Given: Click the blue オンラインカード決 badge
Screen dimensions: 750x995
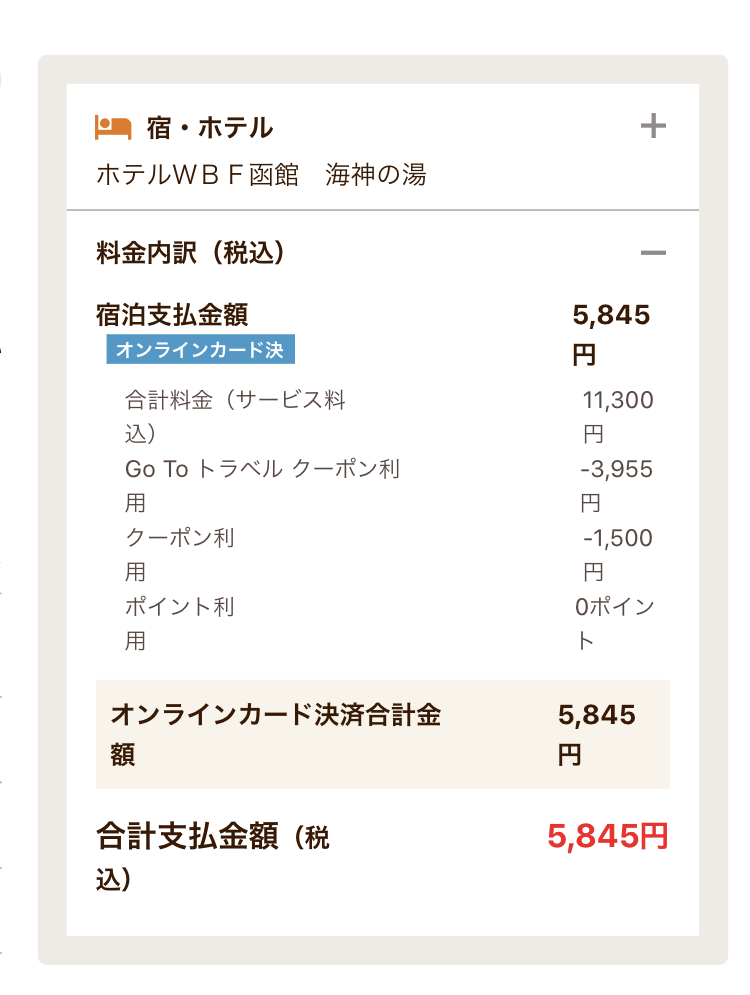Looking at the screenshot, I should [201, 349].
